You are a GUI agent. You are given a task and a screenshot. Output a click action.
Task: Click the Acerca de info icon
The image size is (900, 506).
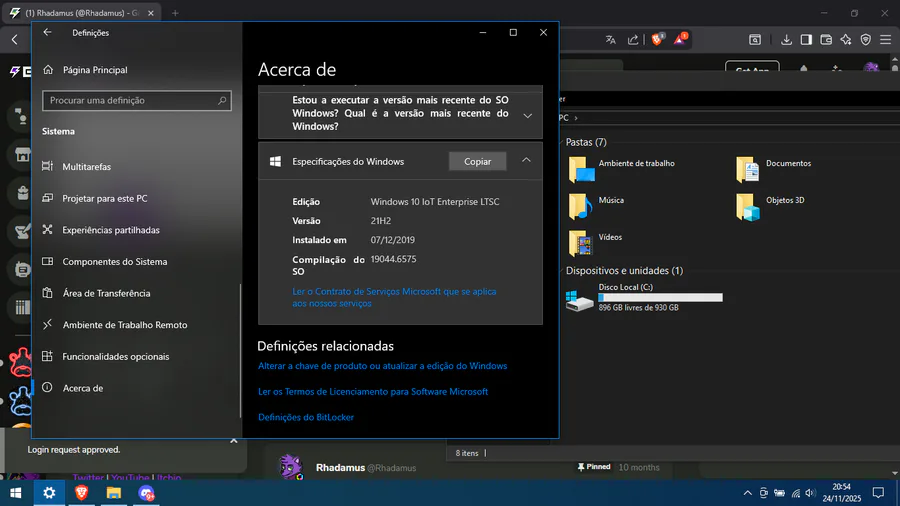48,388
